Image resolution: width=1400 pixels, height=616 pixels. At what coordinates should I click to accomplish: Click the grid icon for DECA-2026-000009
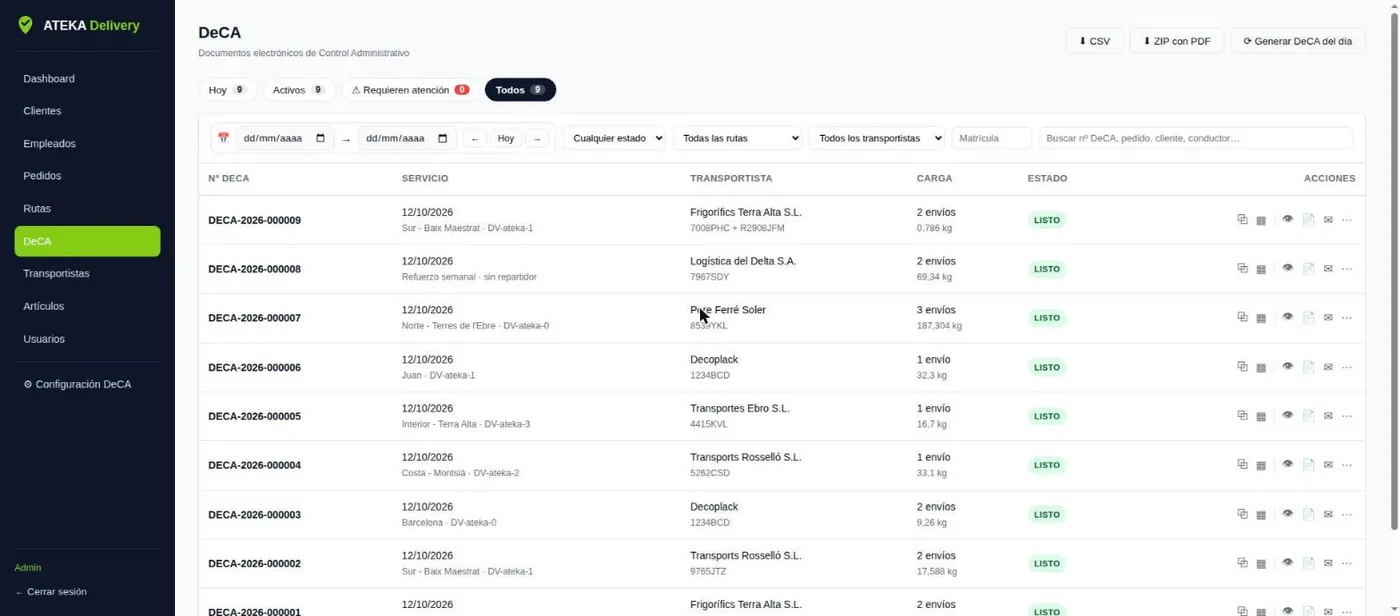1261,220
